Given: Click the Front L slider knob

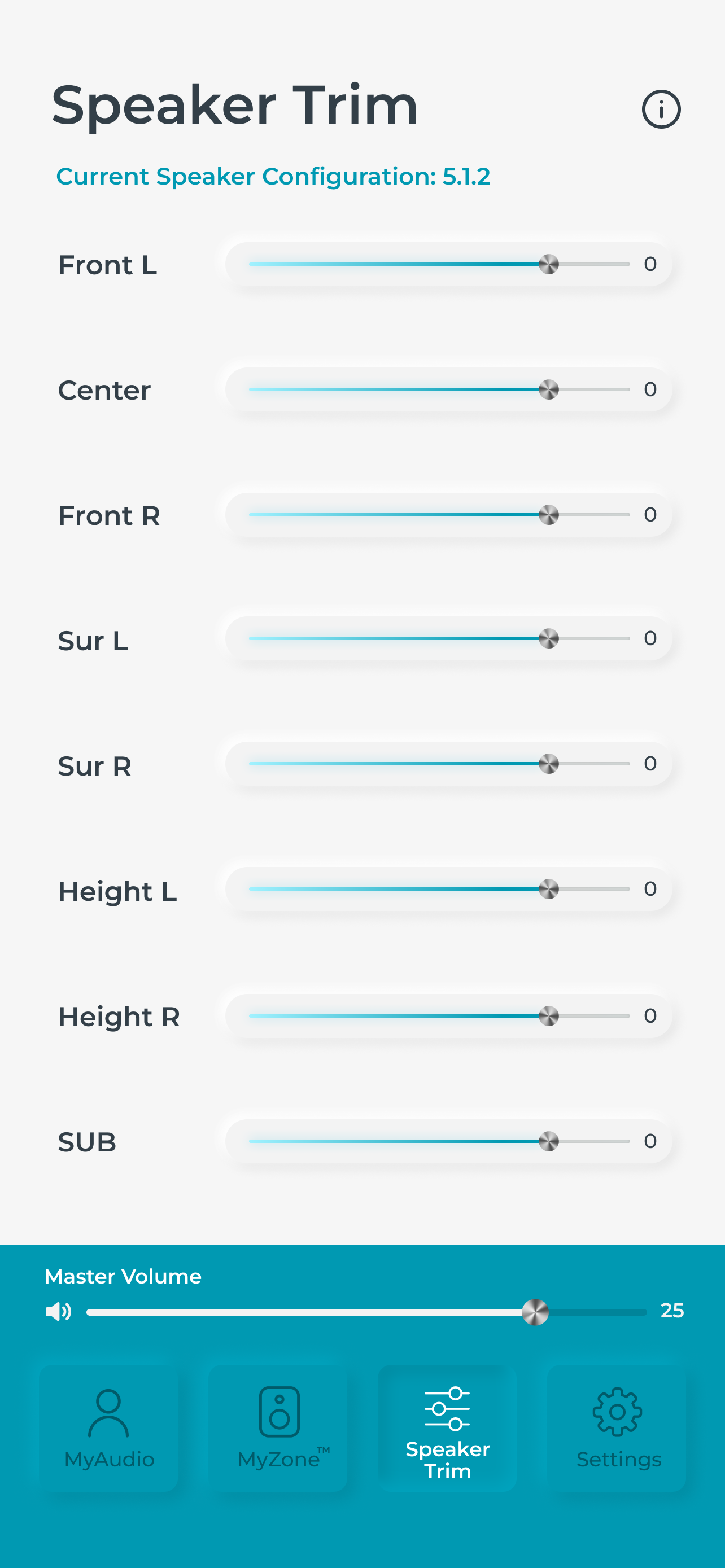Looking at the screenshot, I should coord(548,264).
